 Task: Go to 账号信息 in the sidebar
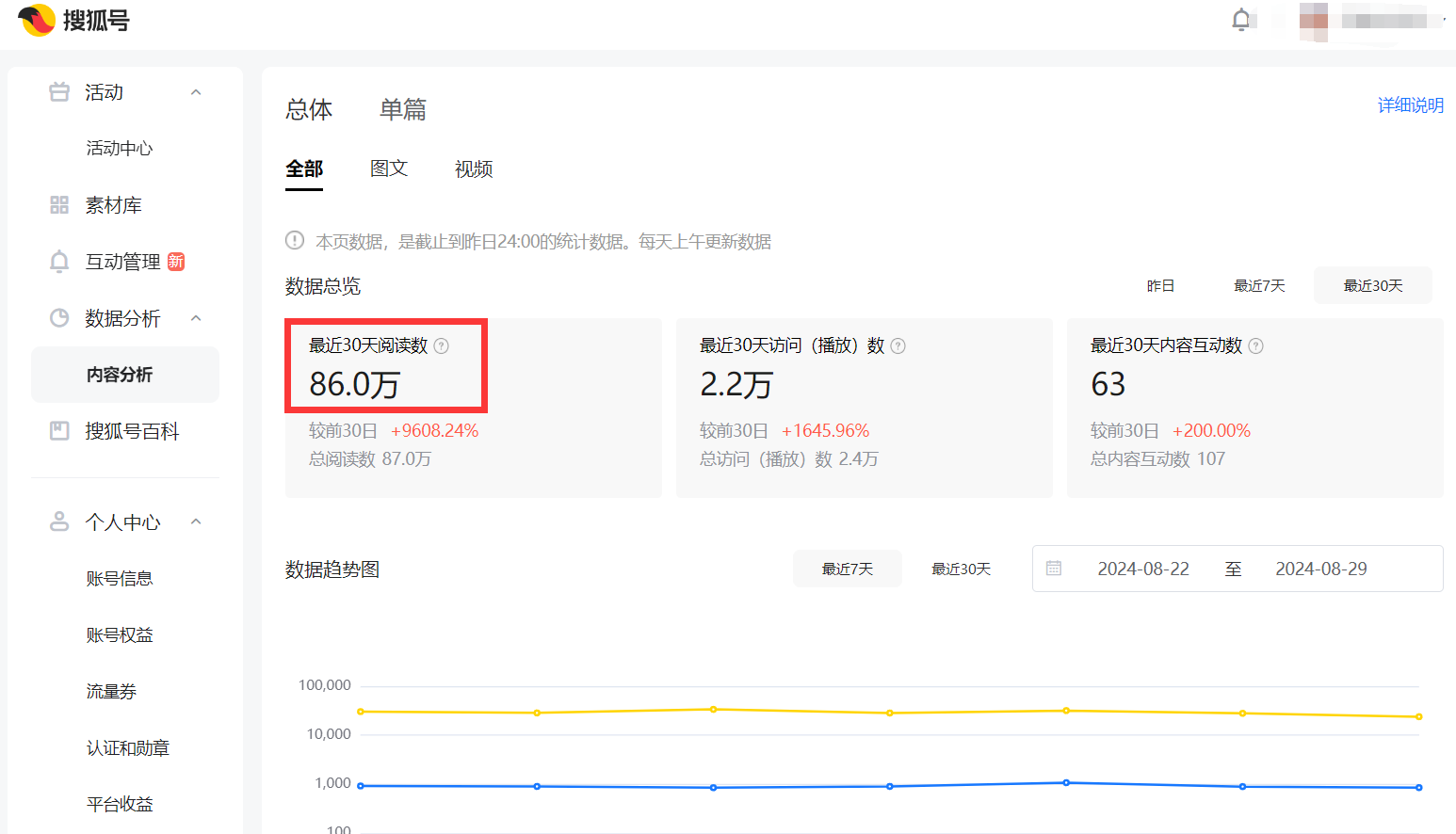click(120, 579)
